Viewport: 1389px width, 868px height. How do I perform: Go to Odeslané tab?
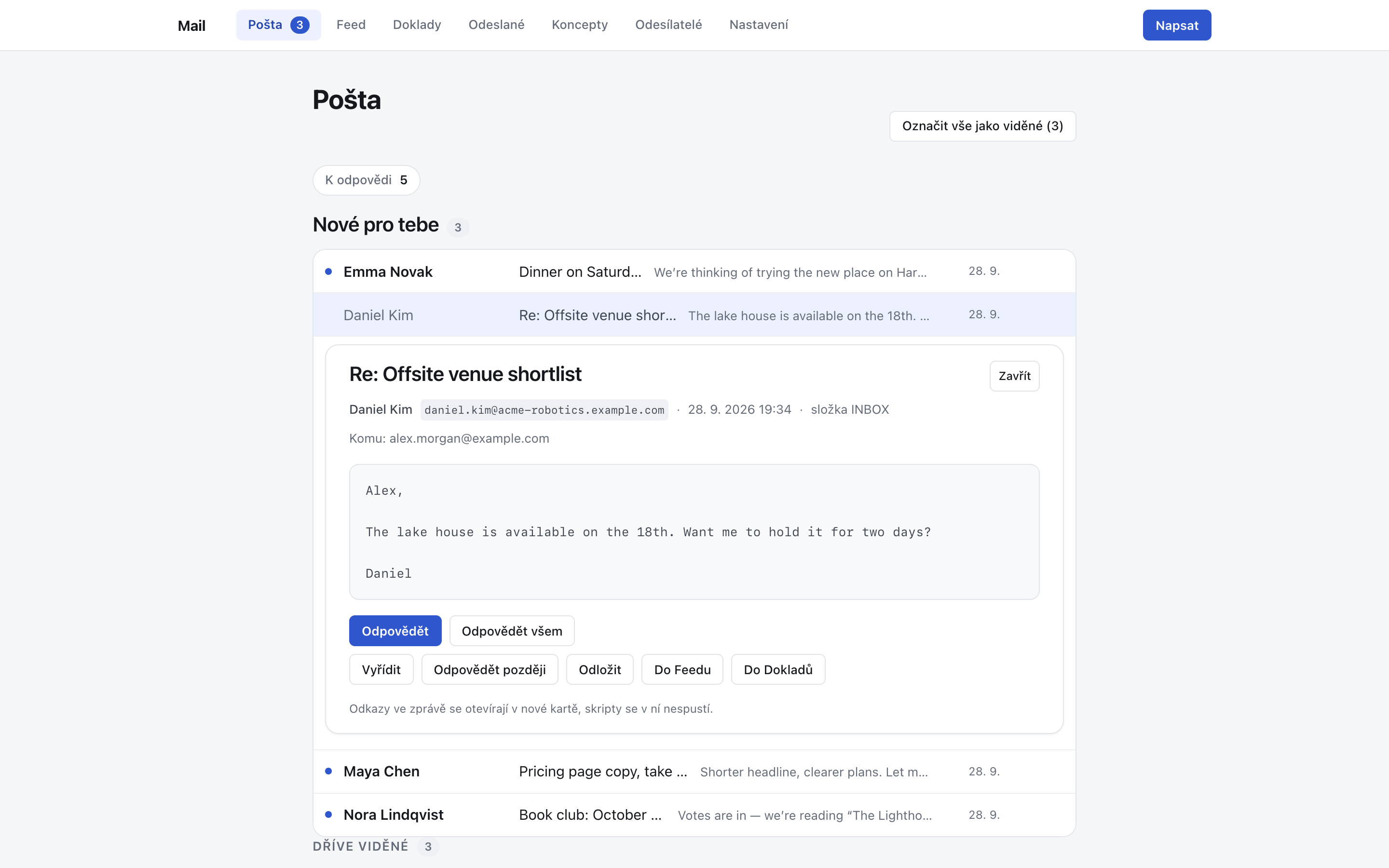pyautogui.click(x=496, y=25)
